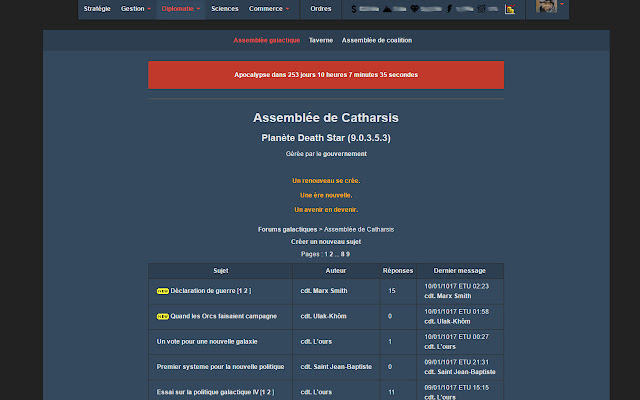Open the Stratégie menu

97,8
